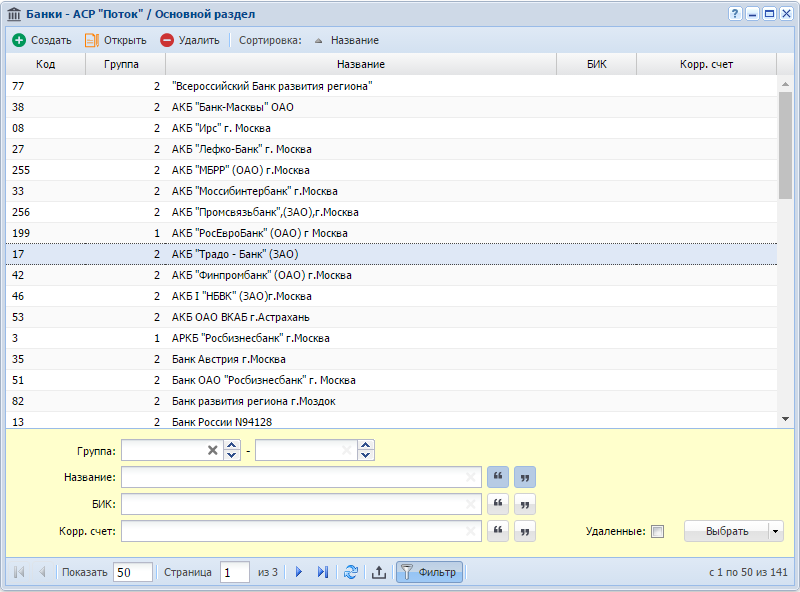The image size is (800, 592).
Task: Jump to the last page
Action: click(323, 572)
